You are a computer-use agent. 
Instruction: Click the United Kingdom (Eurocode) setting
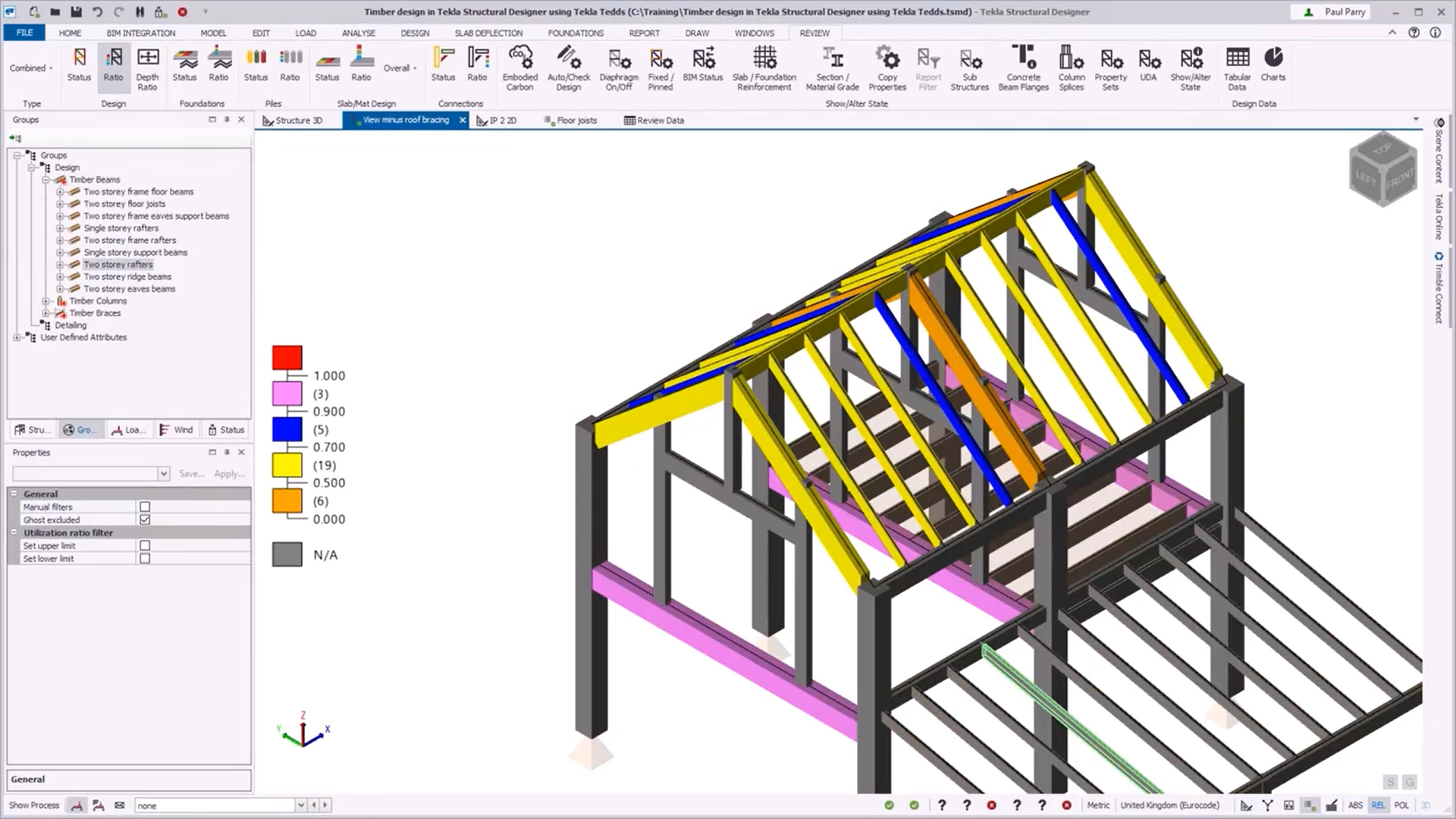(1169, 805)
